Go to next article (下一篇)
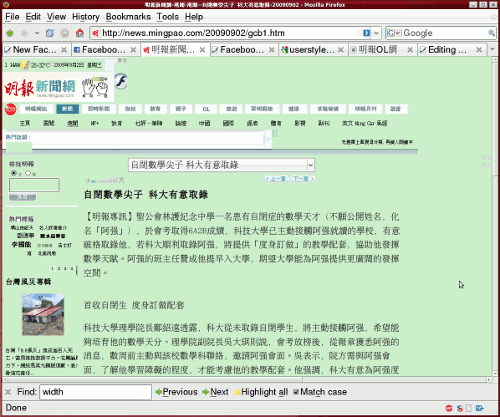The height and width of the screenshot is (417, 500). [302, 179]
